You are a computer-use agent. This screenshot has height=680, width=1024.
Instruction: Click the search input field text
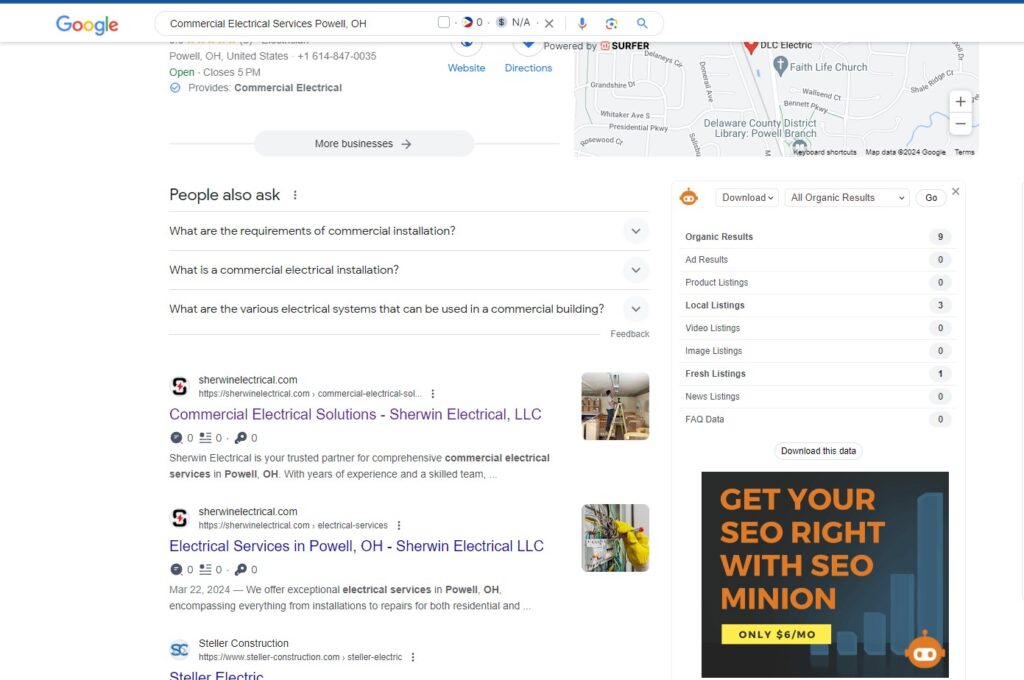268,24
